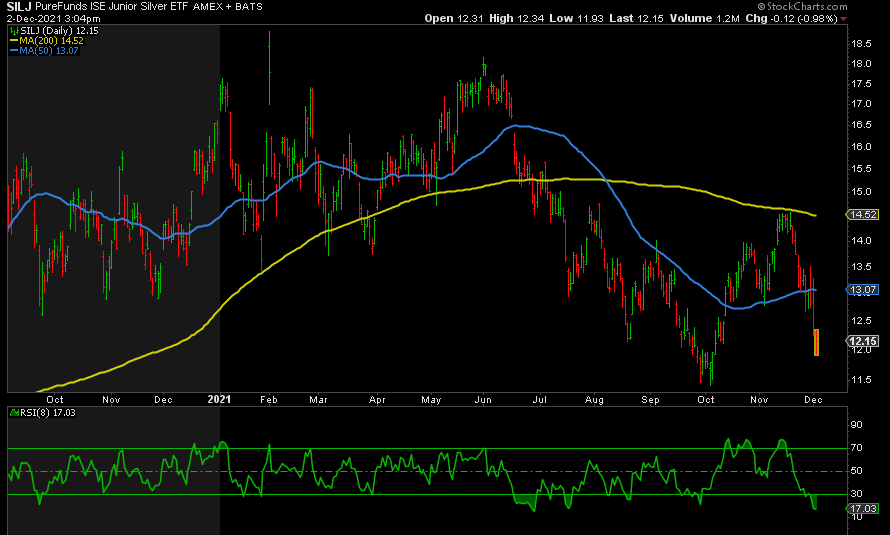Click the MA(200) 14.52 legend entry
The width and height of the screenshot is (890, 535).
click(x=51, y=41)
